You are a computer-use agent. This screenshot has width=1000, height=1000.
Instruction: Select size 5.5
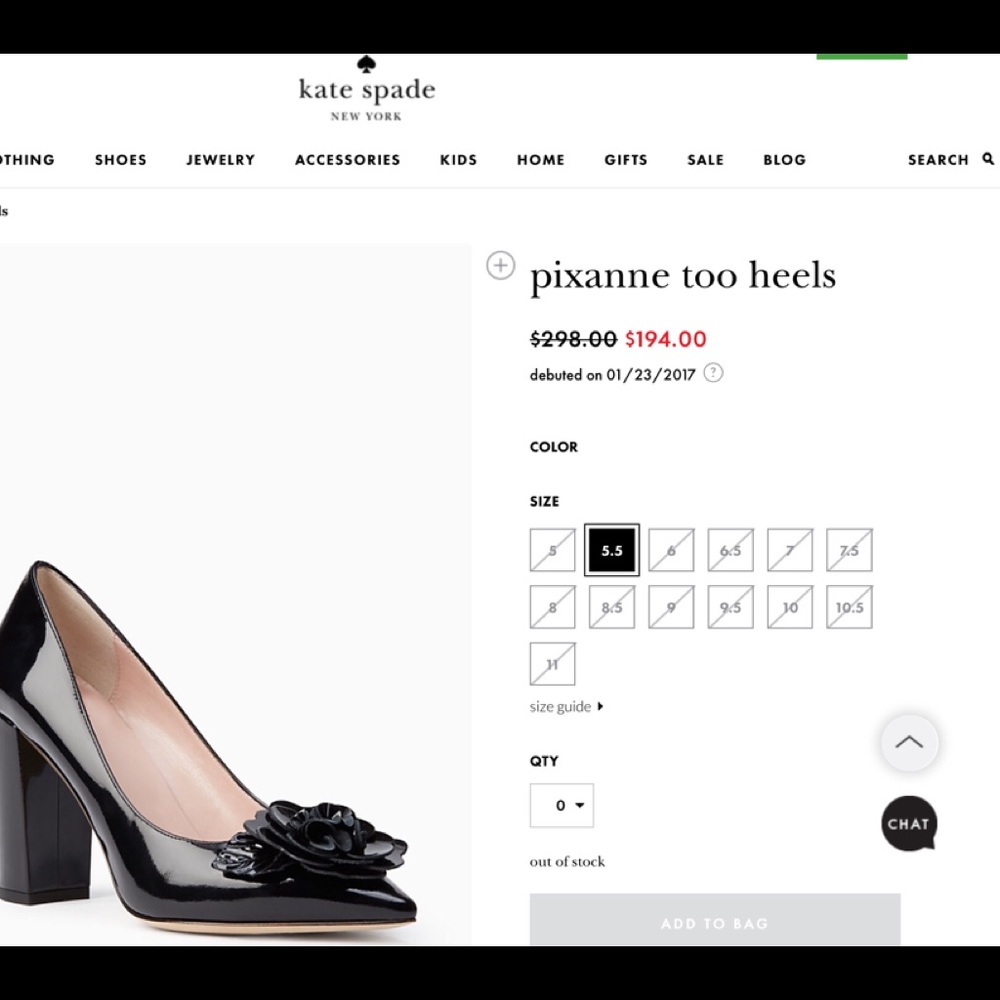tap(612, 550)
